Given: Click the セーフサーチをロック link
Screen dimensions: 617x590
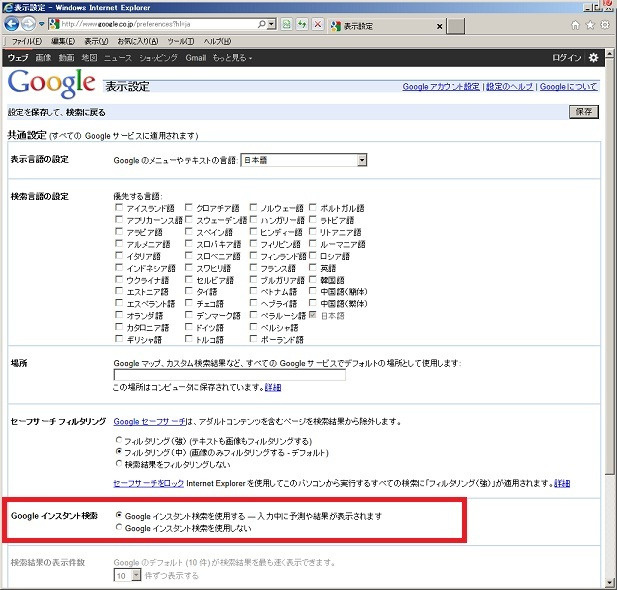Looking at the screenshot, I should click(x=148, y=483).
